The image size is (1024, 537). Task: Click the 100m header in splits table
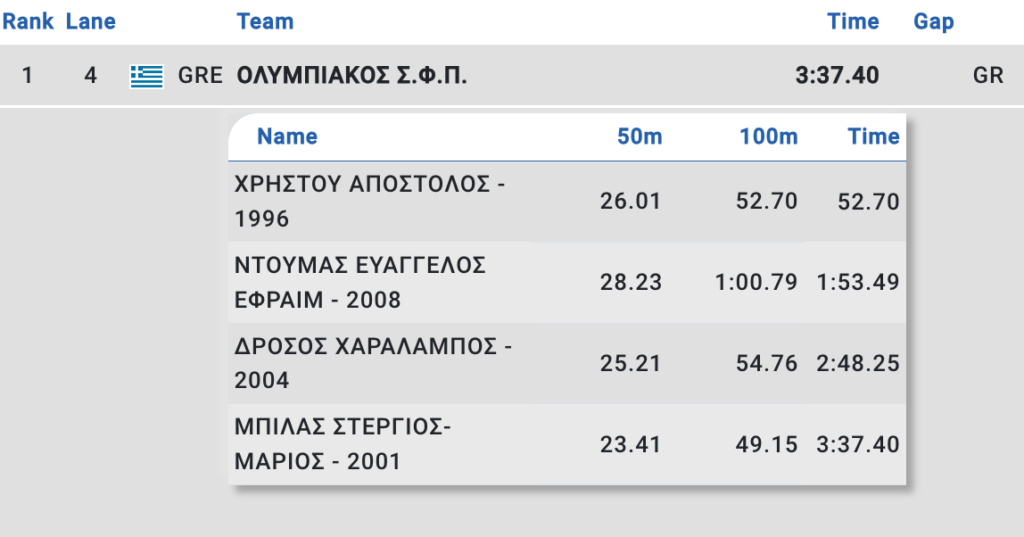[768, 137]
